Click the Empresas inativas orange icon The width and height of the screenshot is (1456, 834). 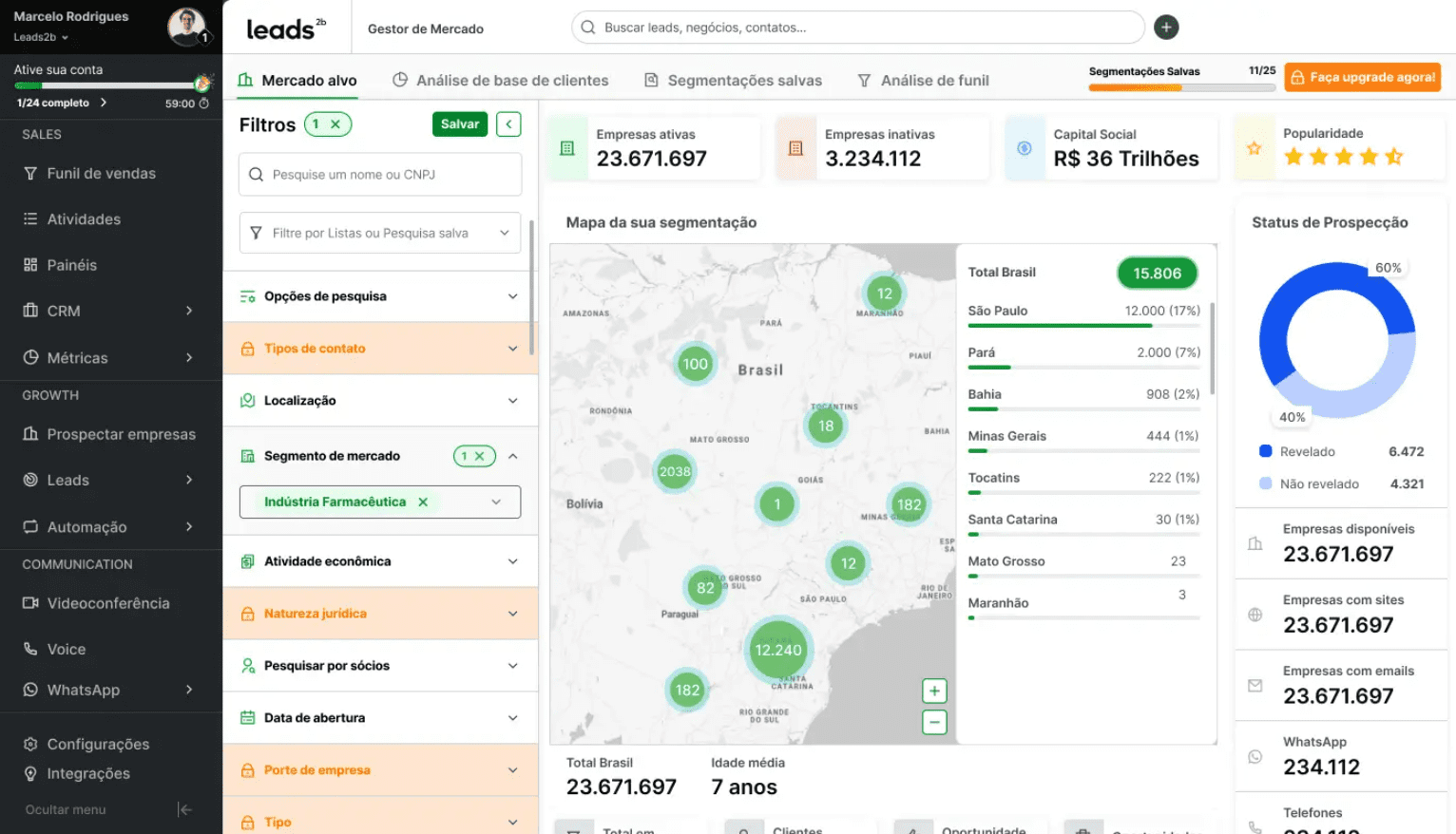click(x=796, y=148)
